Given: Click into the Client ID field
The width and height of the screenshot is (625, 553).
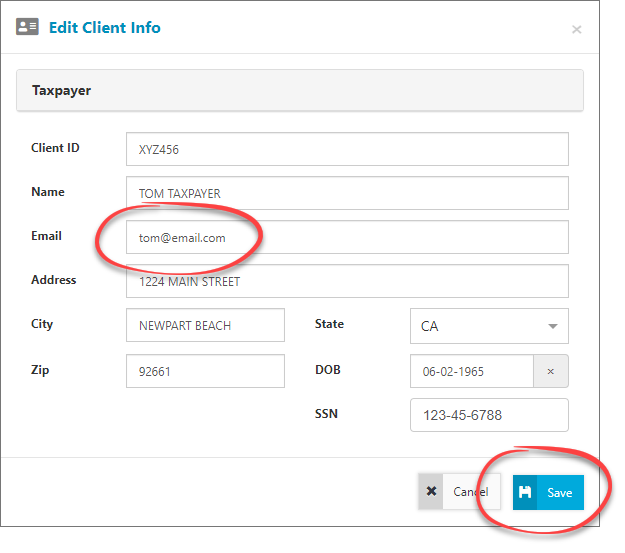Looking at the screenshot, I should tap(347, 149).
